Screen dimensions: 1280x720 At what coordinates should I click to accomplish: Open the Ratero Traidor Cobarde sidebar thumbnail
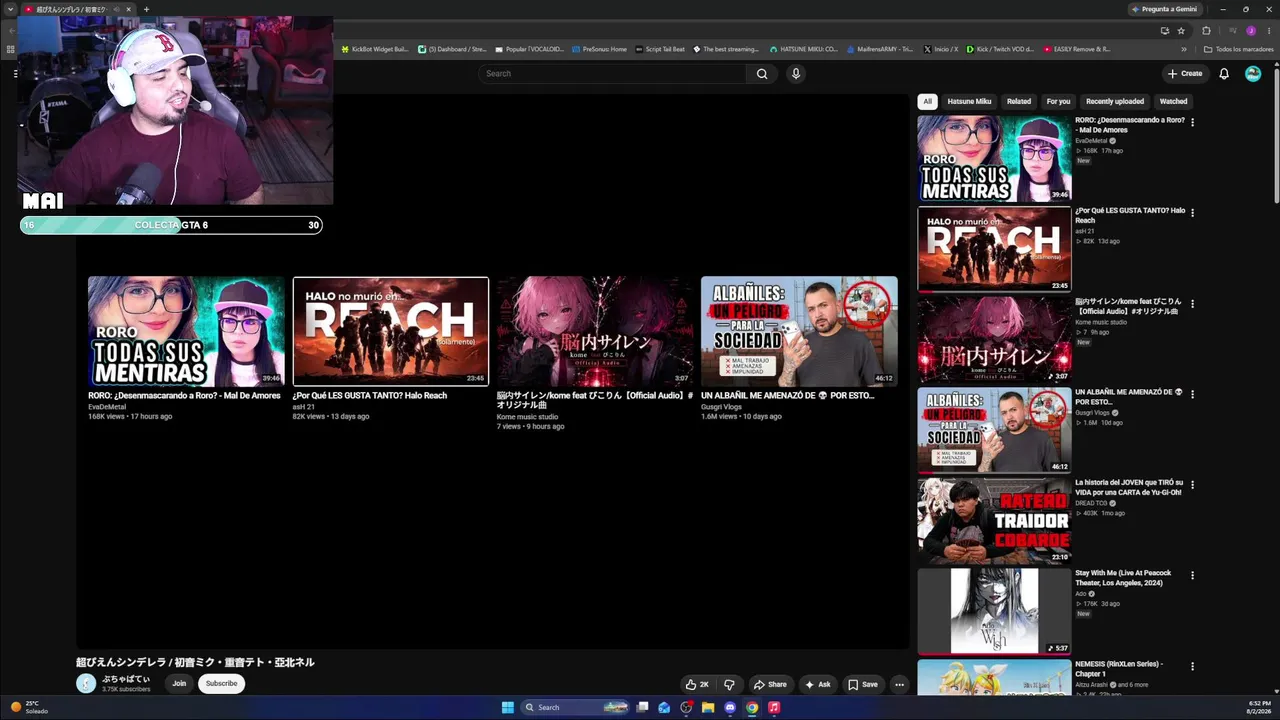(x=994, y=521)
